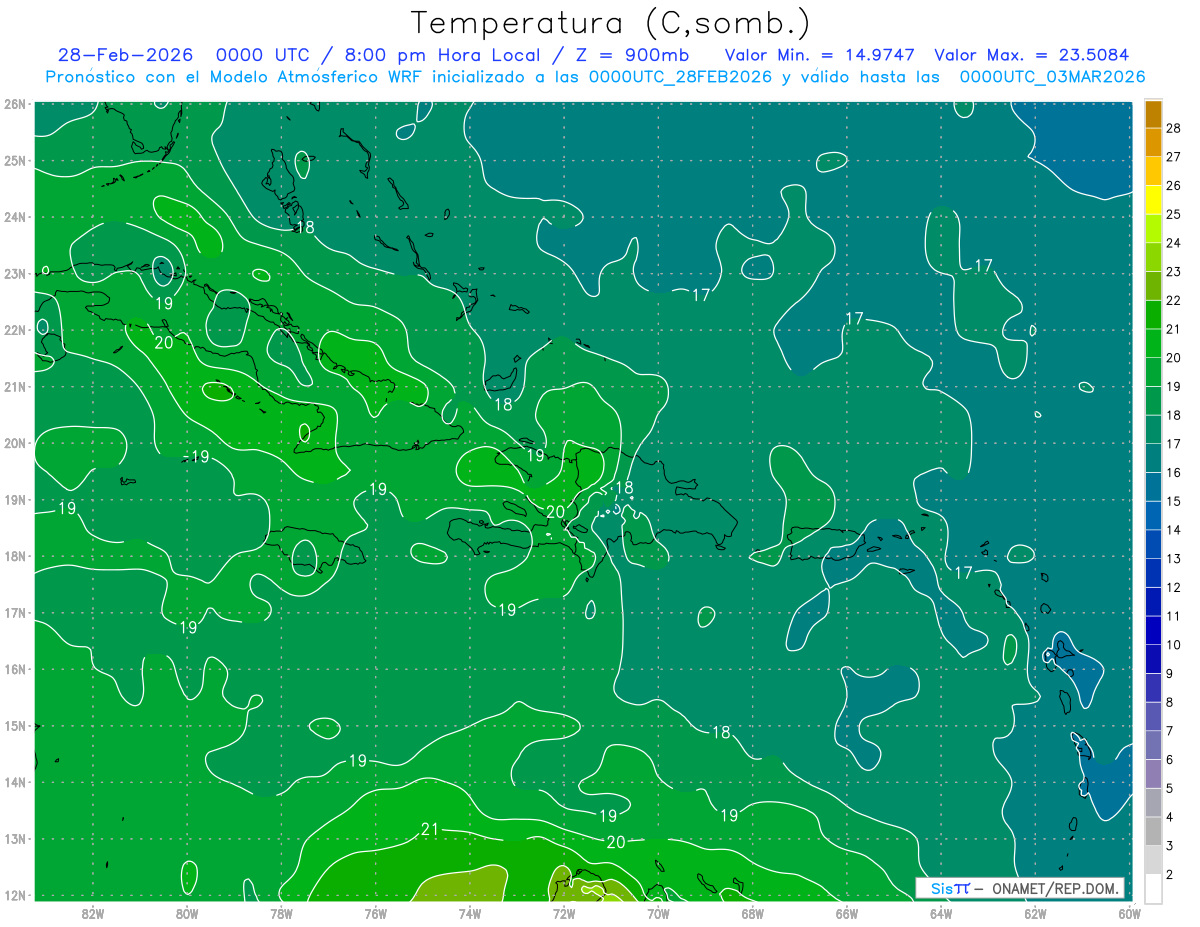Click the legend scale value '5'
This screenshot has height=927, width=1200.
click(x=1170, y=789)
